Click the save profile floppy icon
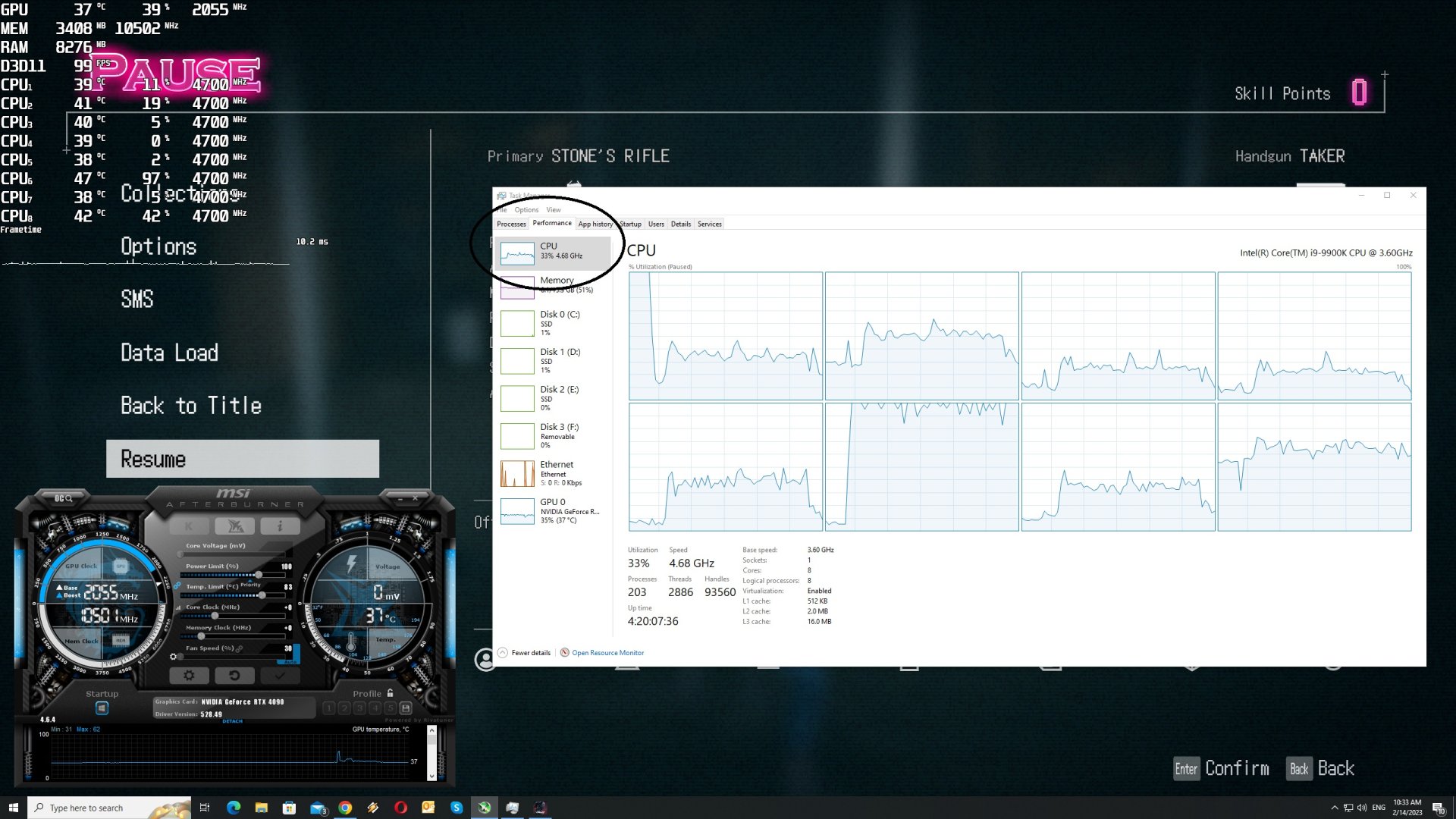1456x819 pixels. pos(406,708)
